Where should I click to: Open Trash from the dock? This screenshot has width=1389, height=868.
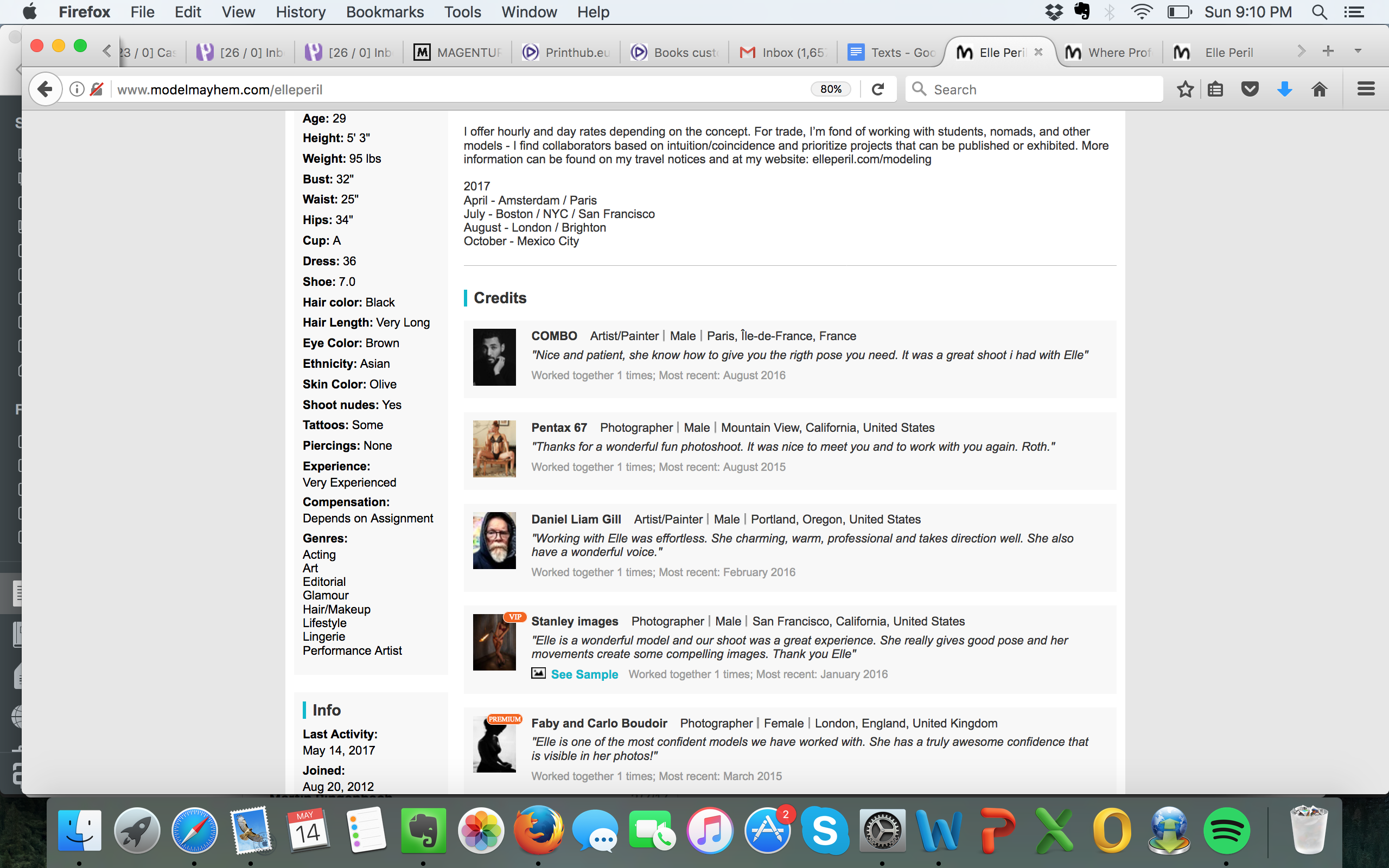(x=1309, y=830)
